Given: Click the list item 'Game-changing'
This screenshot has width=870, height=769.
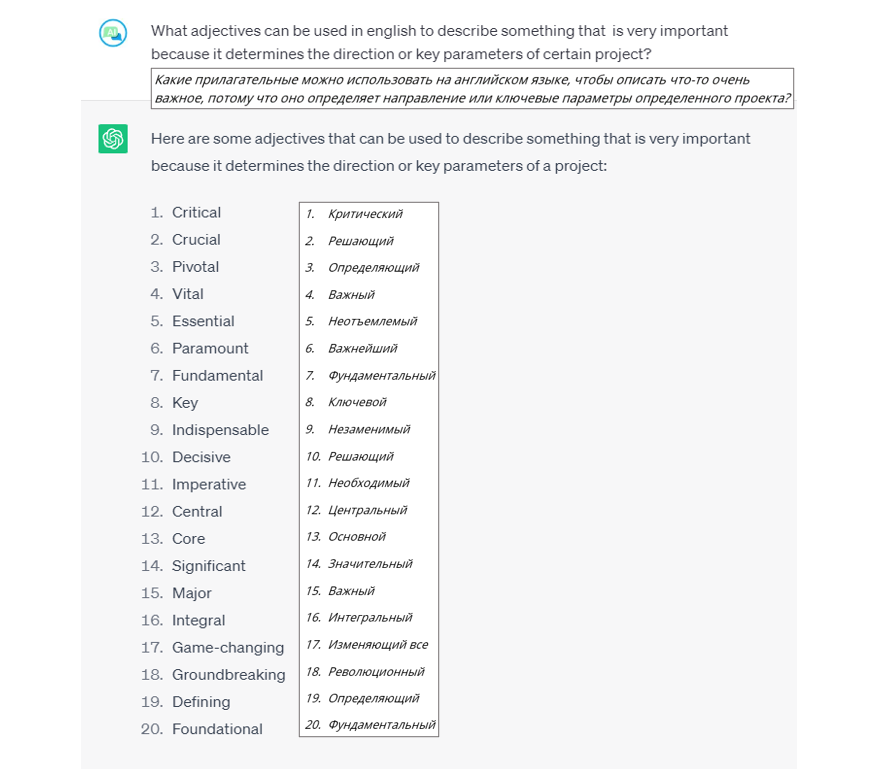Looking at the screenshot, I should point(227,647).
